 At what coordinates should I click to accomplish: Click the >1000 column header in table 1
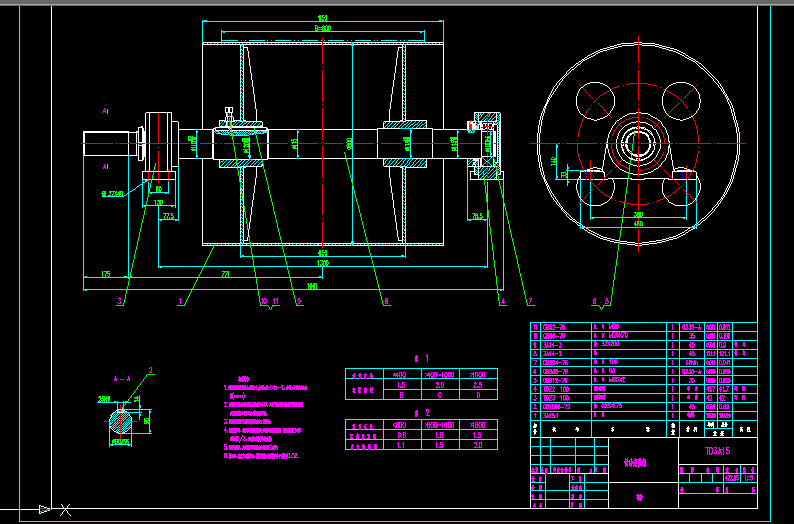coord(477,373)
